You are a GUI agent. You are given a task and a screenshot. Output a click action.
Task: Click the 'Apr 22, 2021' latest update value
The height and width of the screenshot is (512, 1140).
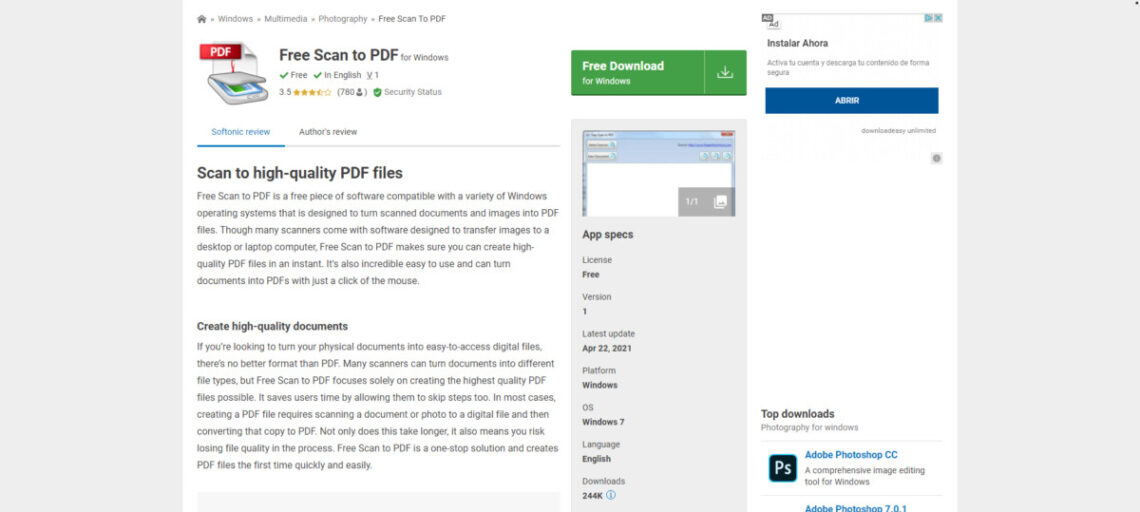(607, 348)
